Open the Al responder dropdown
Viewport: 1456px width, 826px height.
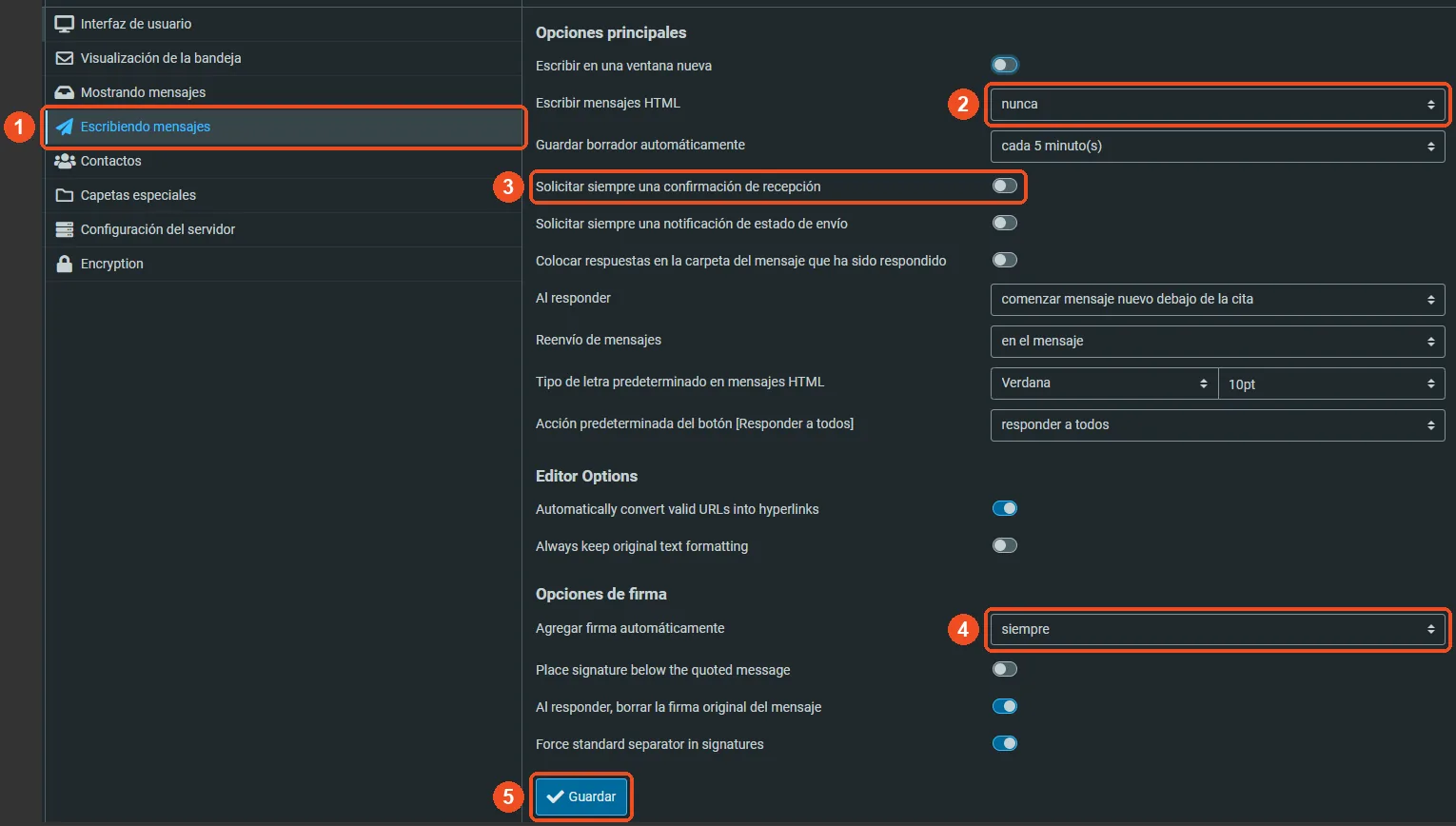[x=1217, y=300]
